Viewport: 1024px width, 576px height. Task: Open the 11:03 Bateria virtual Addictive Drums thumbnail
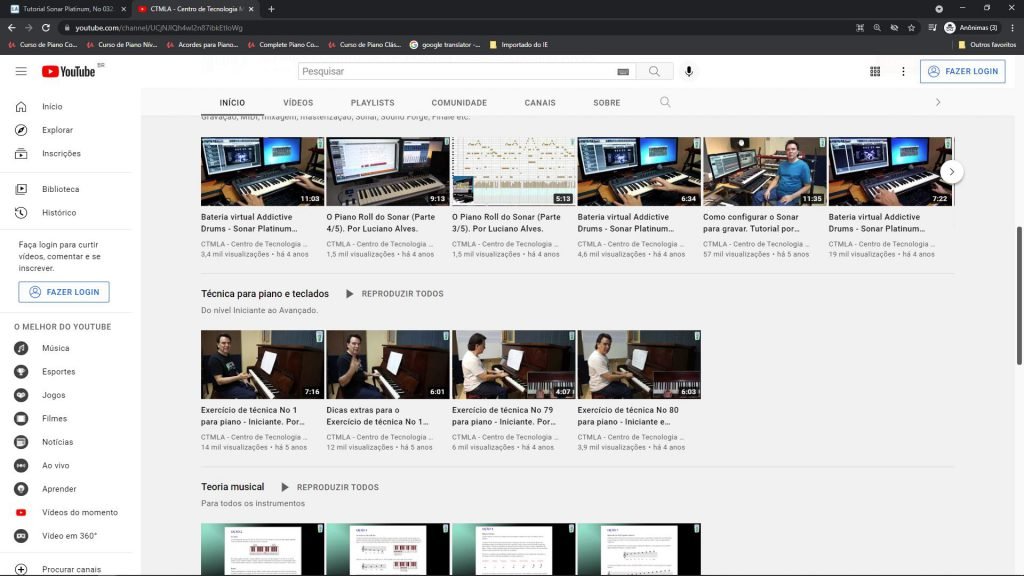point(262,172)
